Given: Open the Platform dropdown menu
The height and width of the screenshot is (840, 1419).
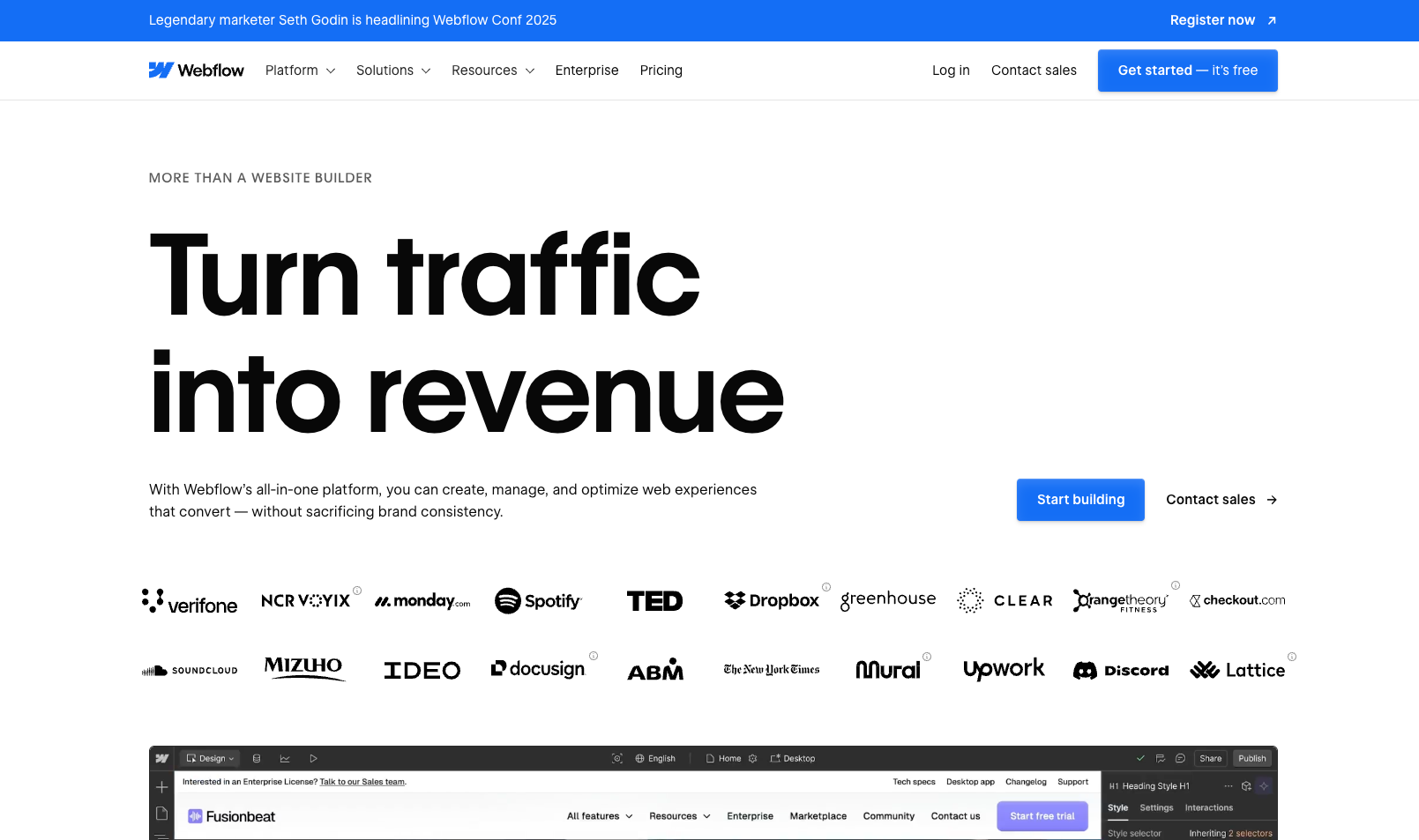Looking at the screenshot, I should click(x=300, y=71).
